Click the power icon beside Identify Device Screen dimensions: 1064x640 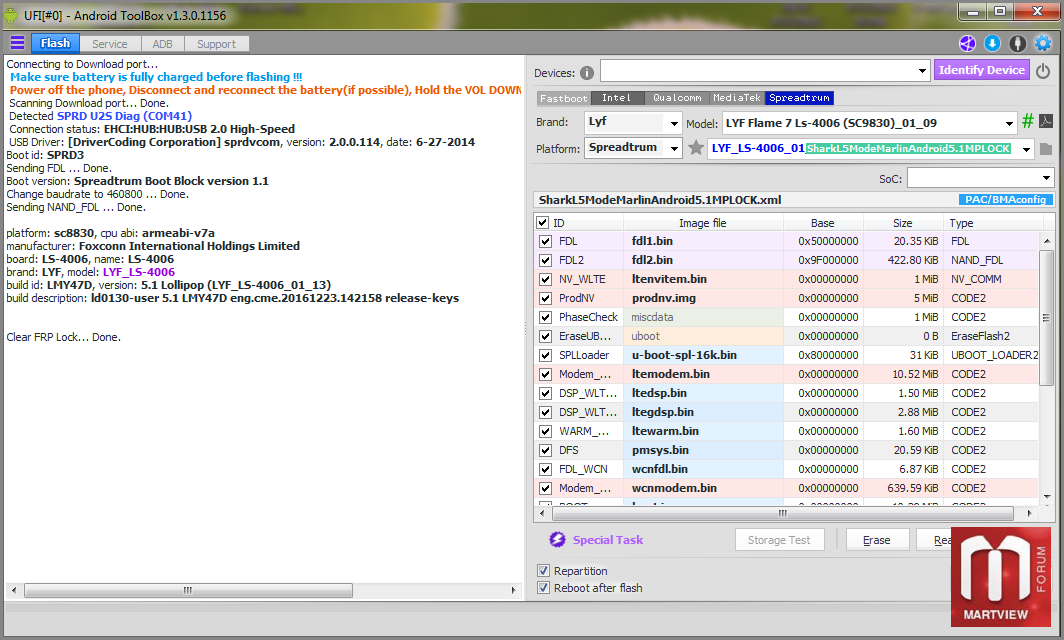(x=1043, y=71)
